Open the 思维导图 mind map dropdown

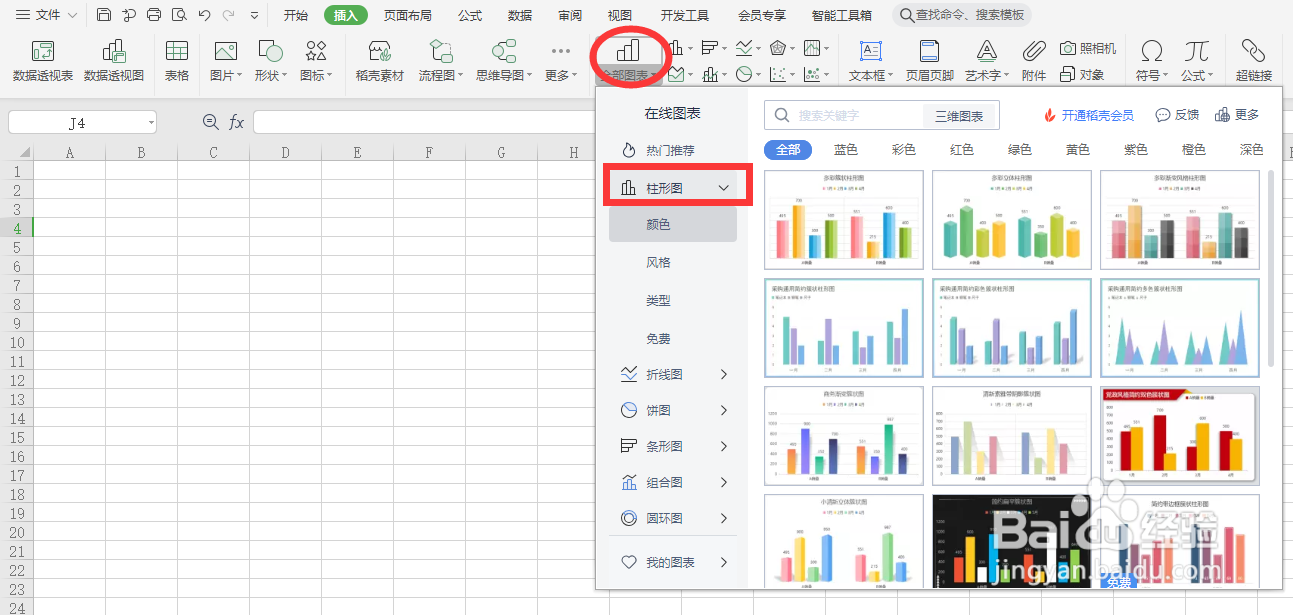(504, 75)
